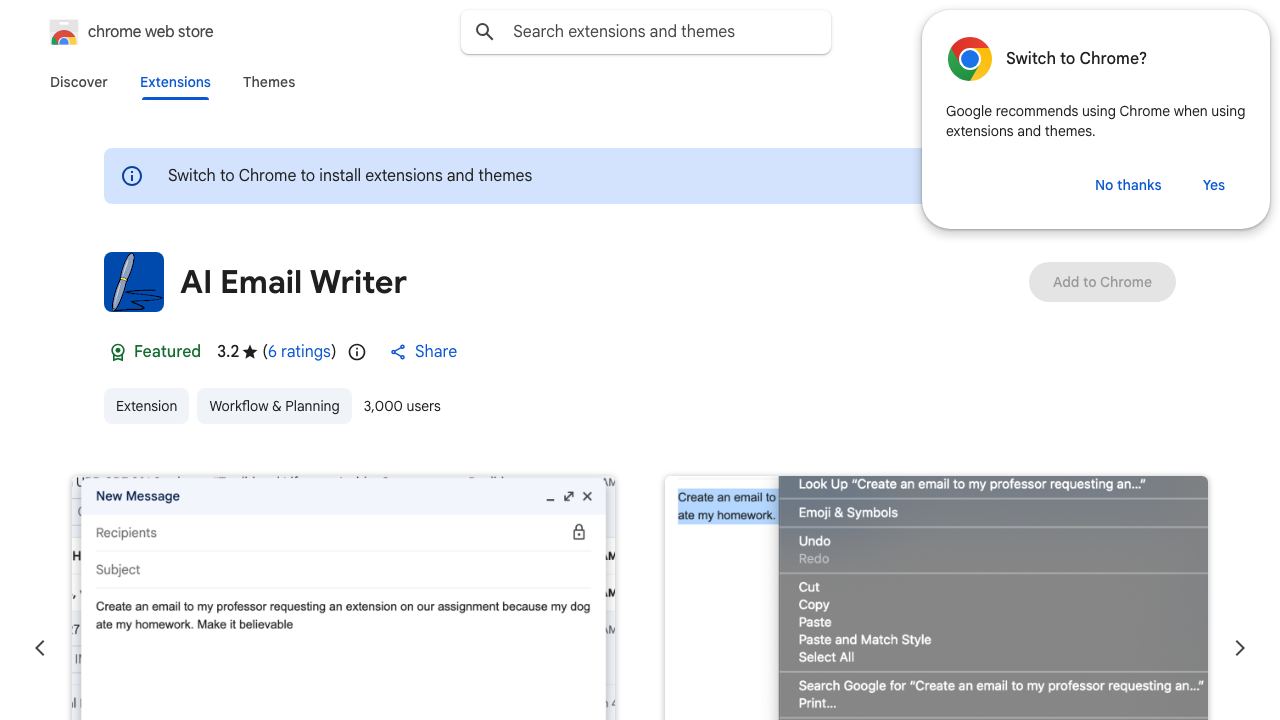Click '3,000 users' text
This screenshot has height=720, width=1280.
click(402, 406)
